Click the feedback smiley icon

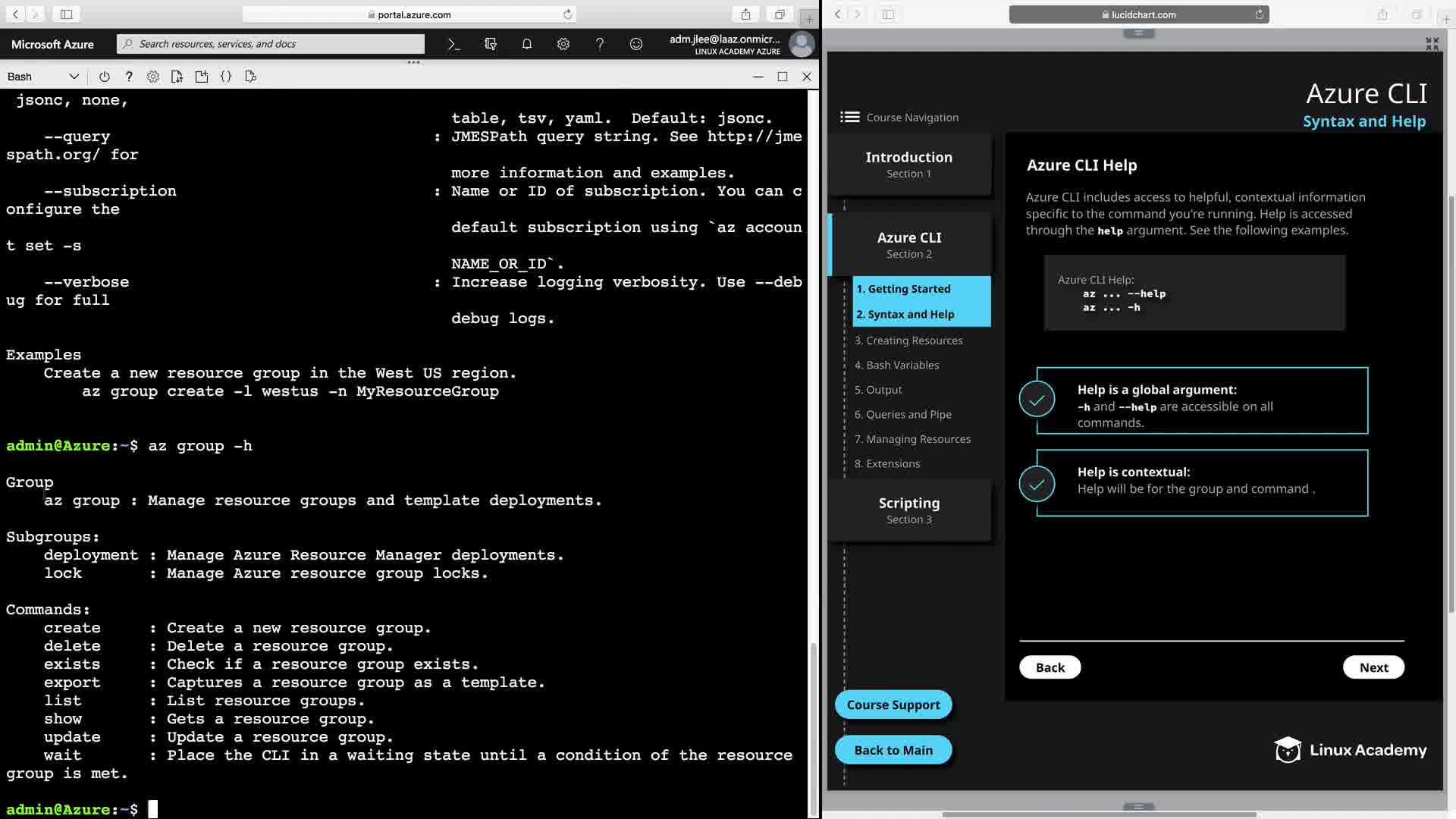[636, 44]
